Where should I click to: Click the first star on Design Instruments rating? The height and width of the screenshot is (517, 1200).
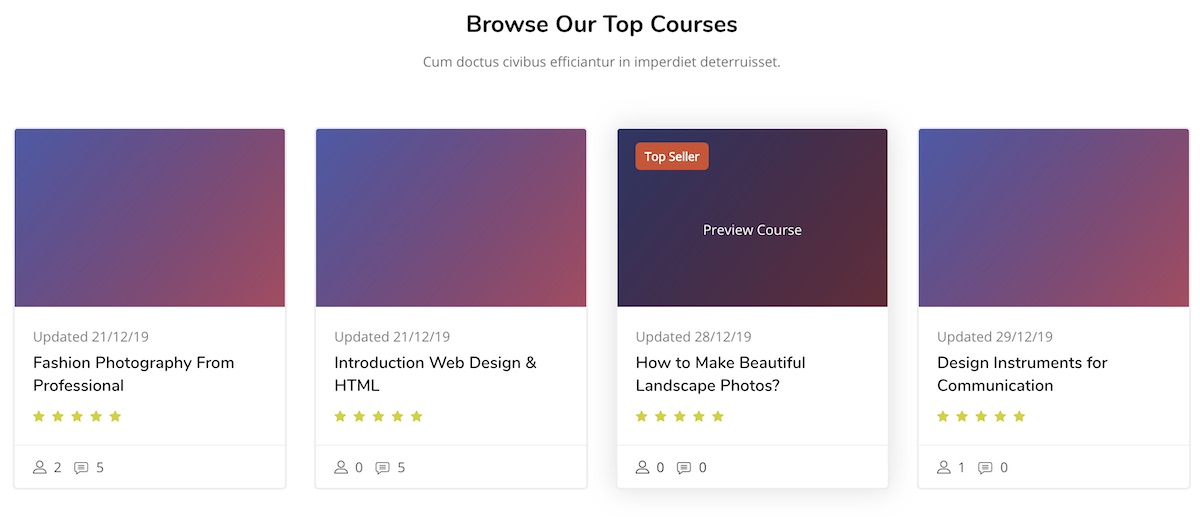[x=943, y=416]
